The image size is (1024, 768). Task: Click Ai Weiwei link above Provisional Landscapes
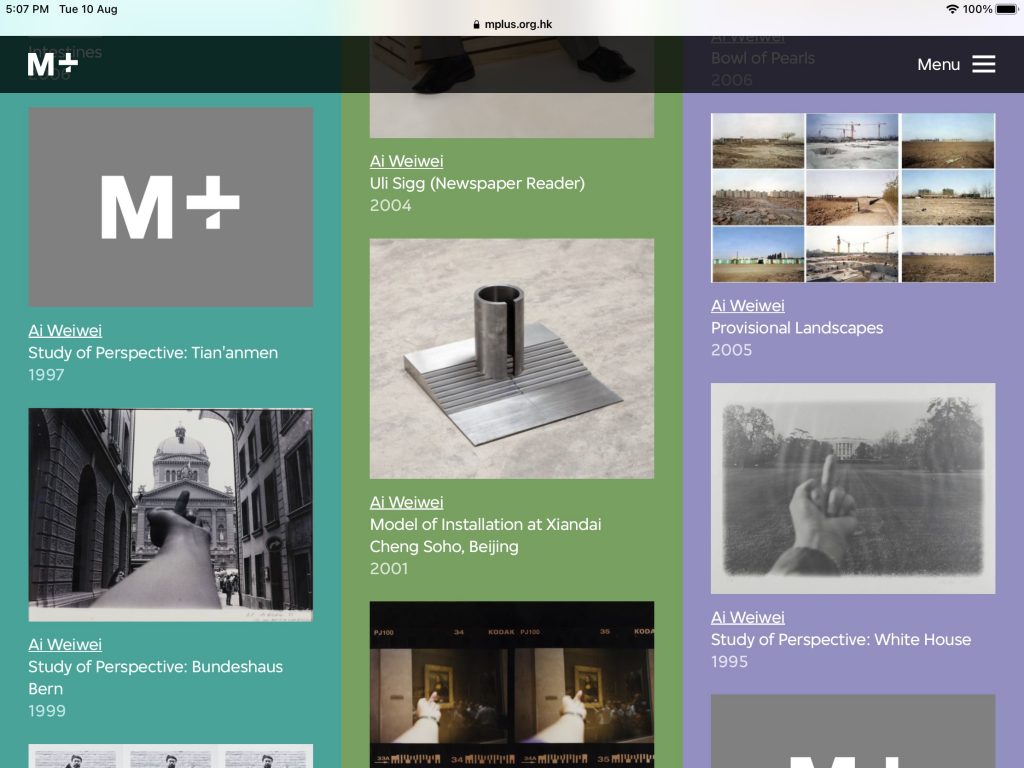pos(747,306)
